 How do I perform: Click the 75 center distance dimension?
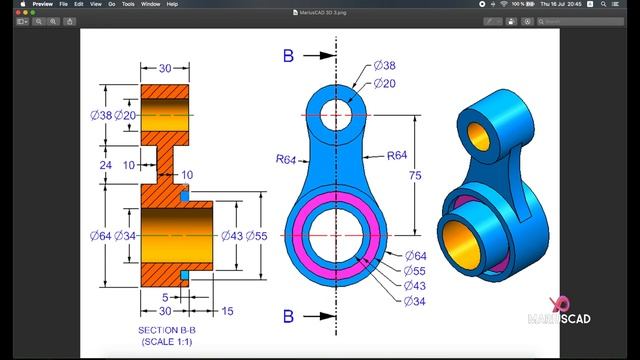[x=415, y=176]
